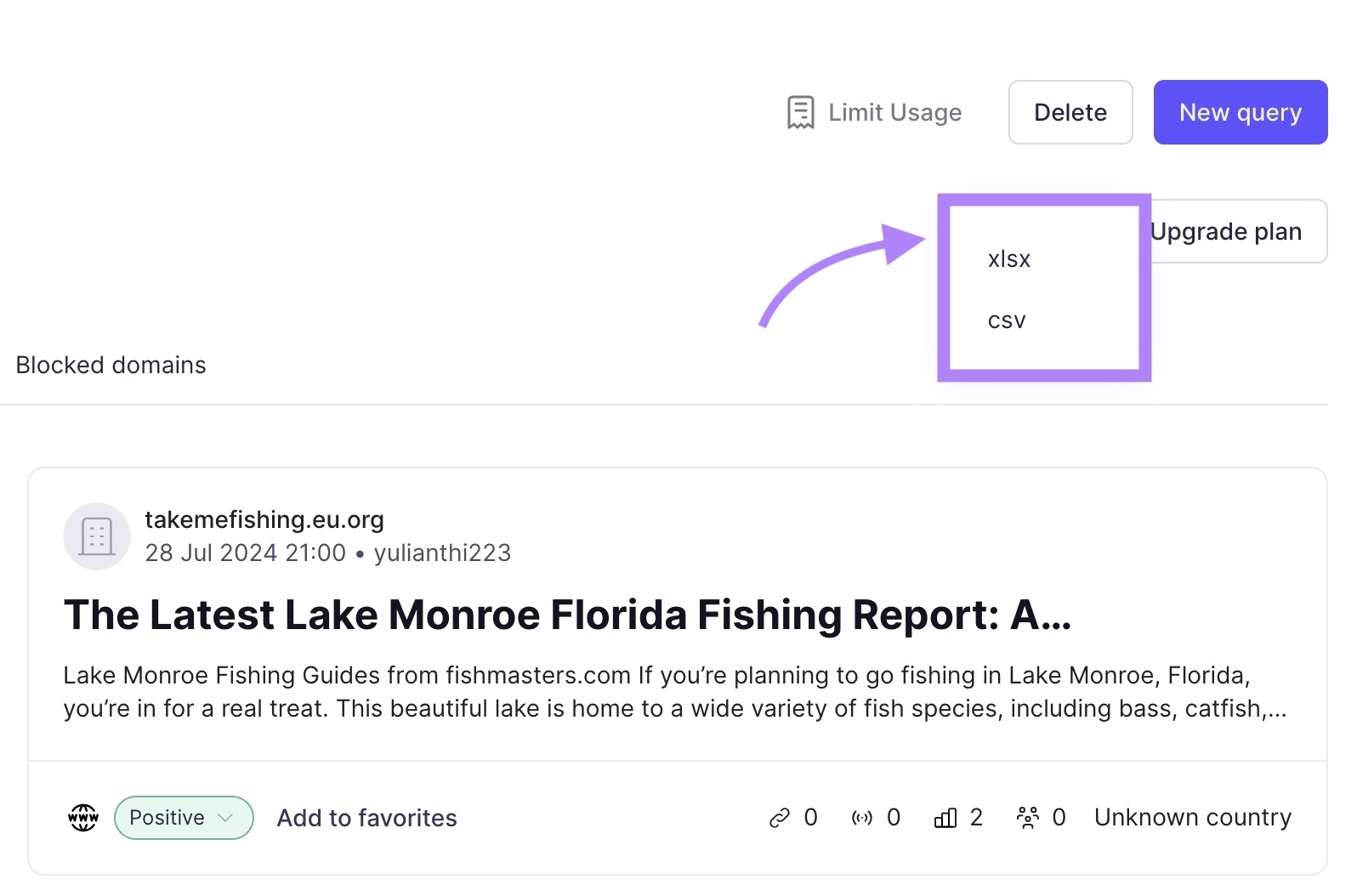Open the Lake Monroe Florida Fishing Report title
Image resolution: width=1357 pixels, height=896 pixels.
pos(567,615)
